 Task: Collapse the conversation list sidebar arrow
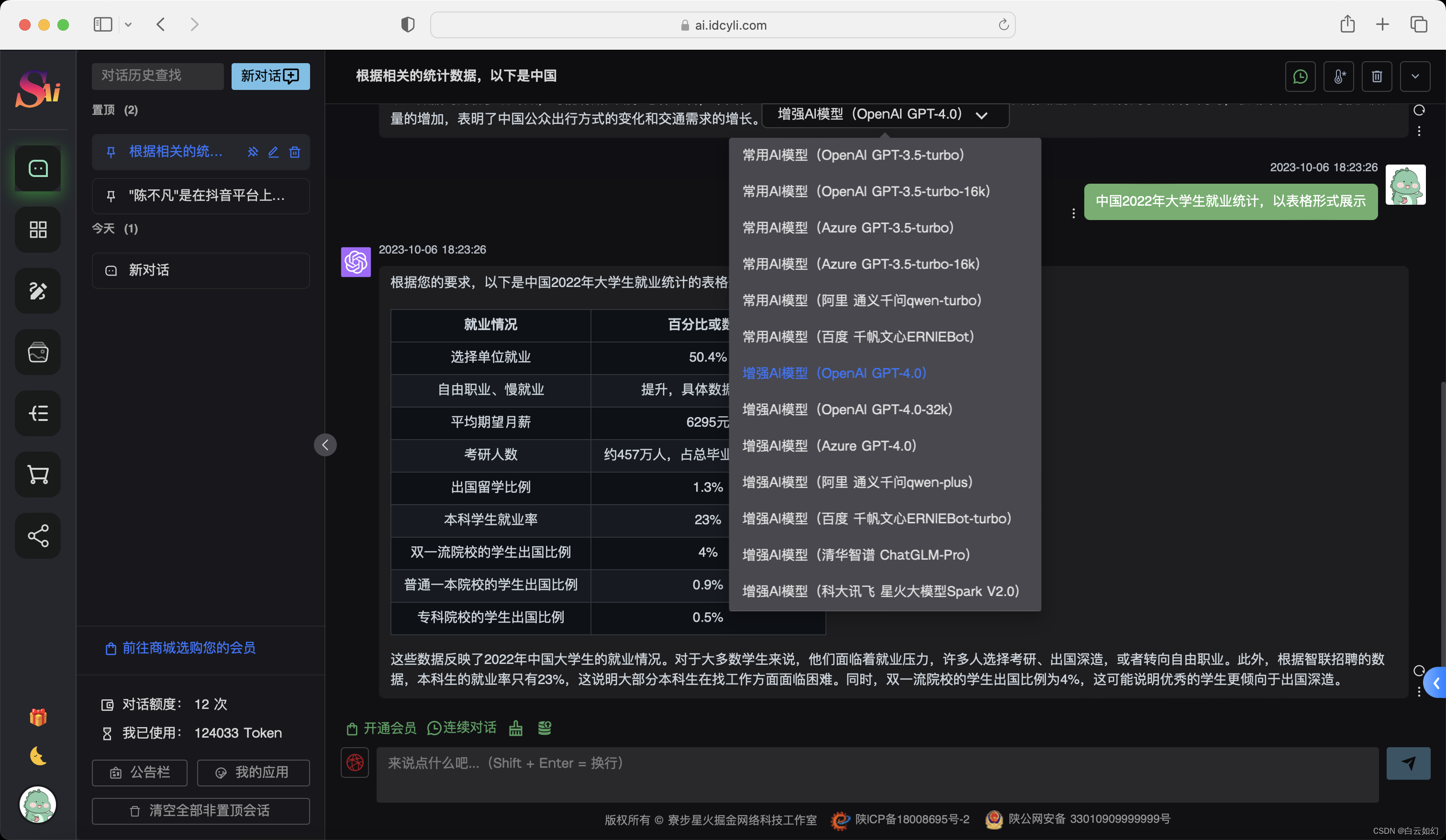[325, 445]
